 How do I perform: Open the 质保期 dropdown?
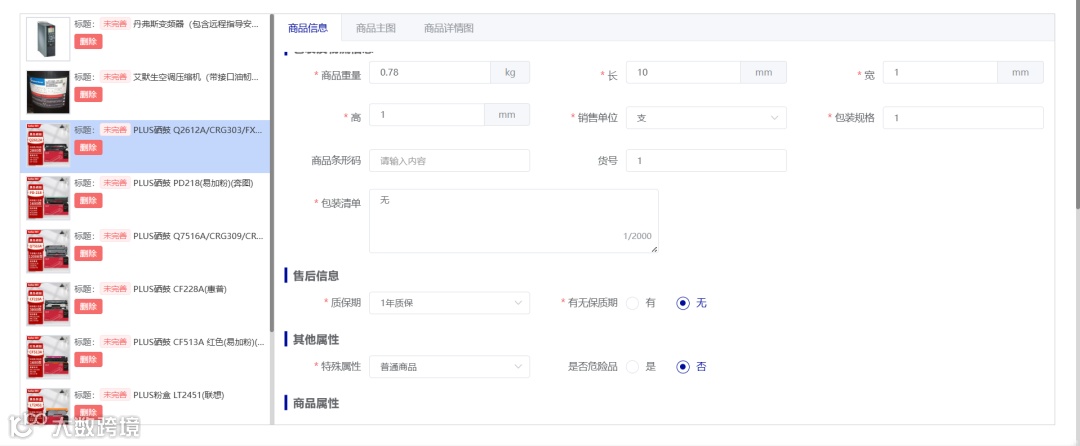450,303
